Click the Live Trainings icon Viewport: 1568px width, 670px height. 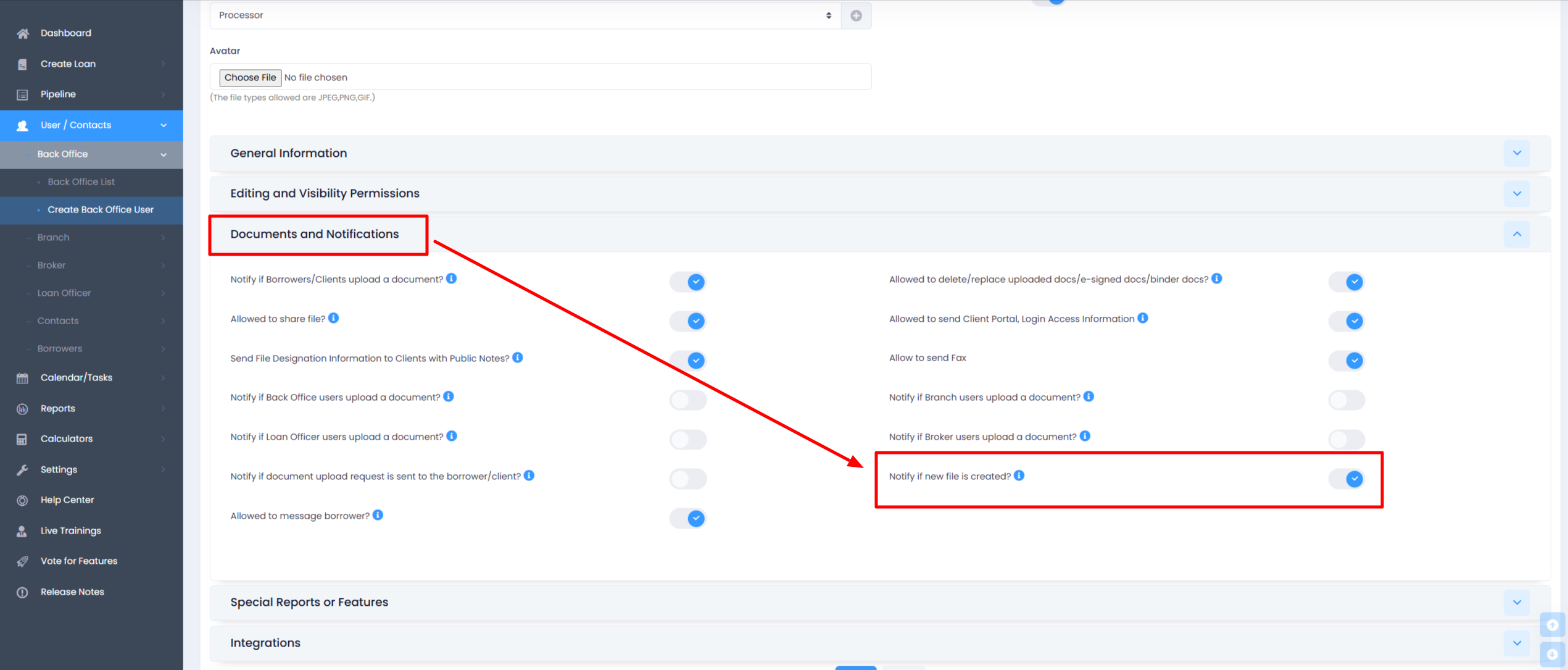(23, 531)
